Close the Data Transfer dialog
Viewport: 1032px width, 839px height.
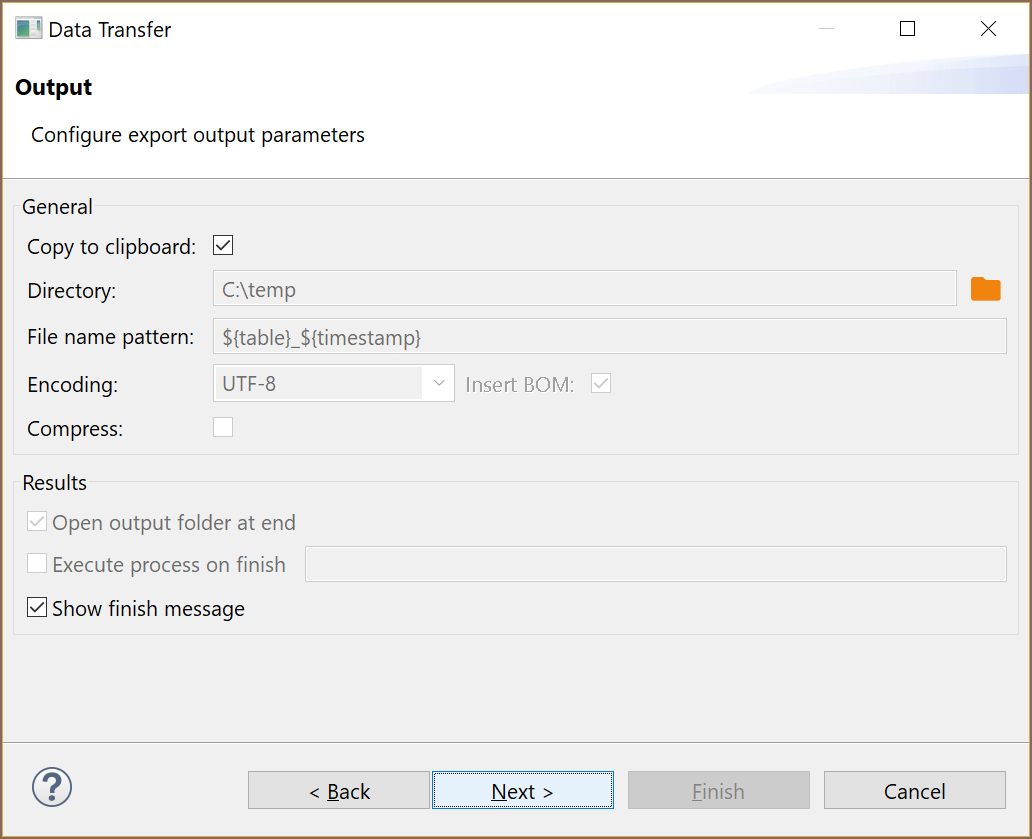click(x=988, y=29)
